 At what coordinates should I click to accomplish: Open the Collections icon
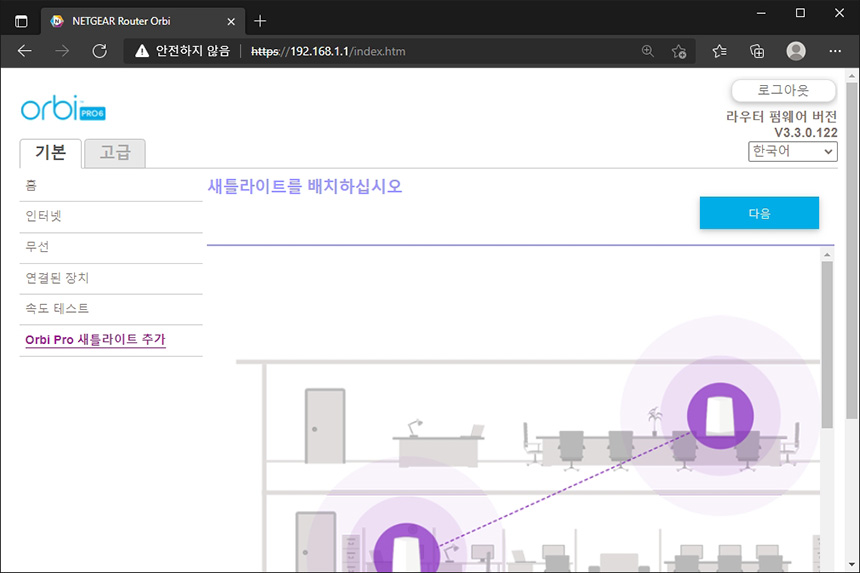click(757, 51)
